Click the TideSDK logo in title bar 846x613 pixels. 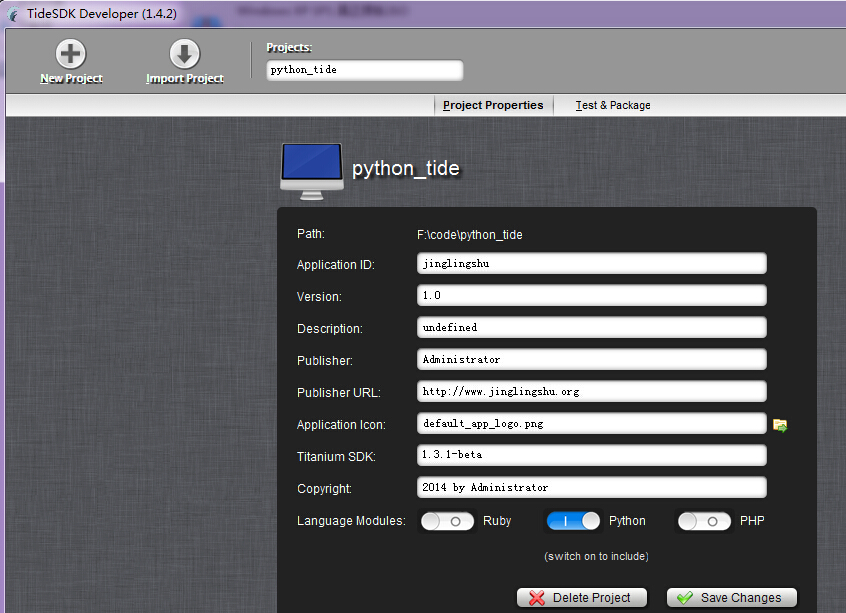tap(13, 14)
